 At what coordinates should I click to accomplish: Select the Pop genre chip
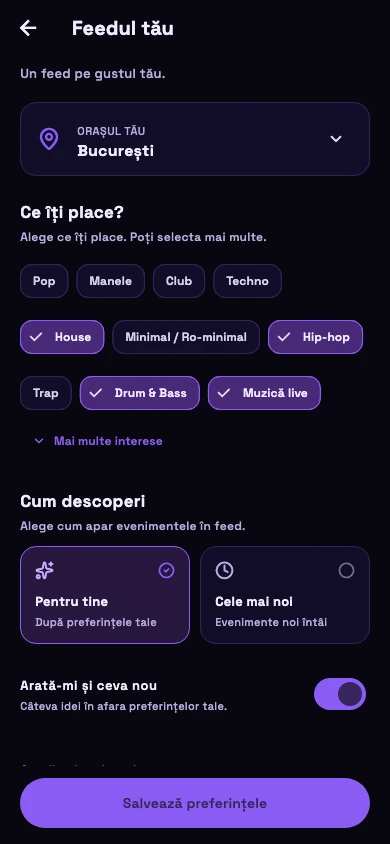[44, 281]
